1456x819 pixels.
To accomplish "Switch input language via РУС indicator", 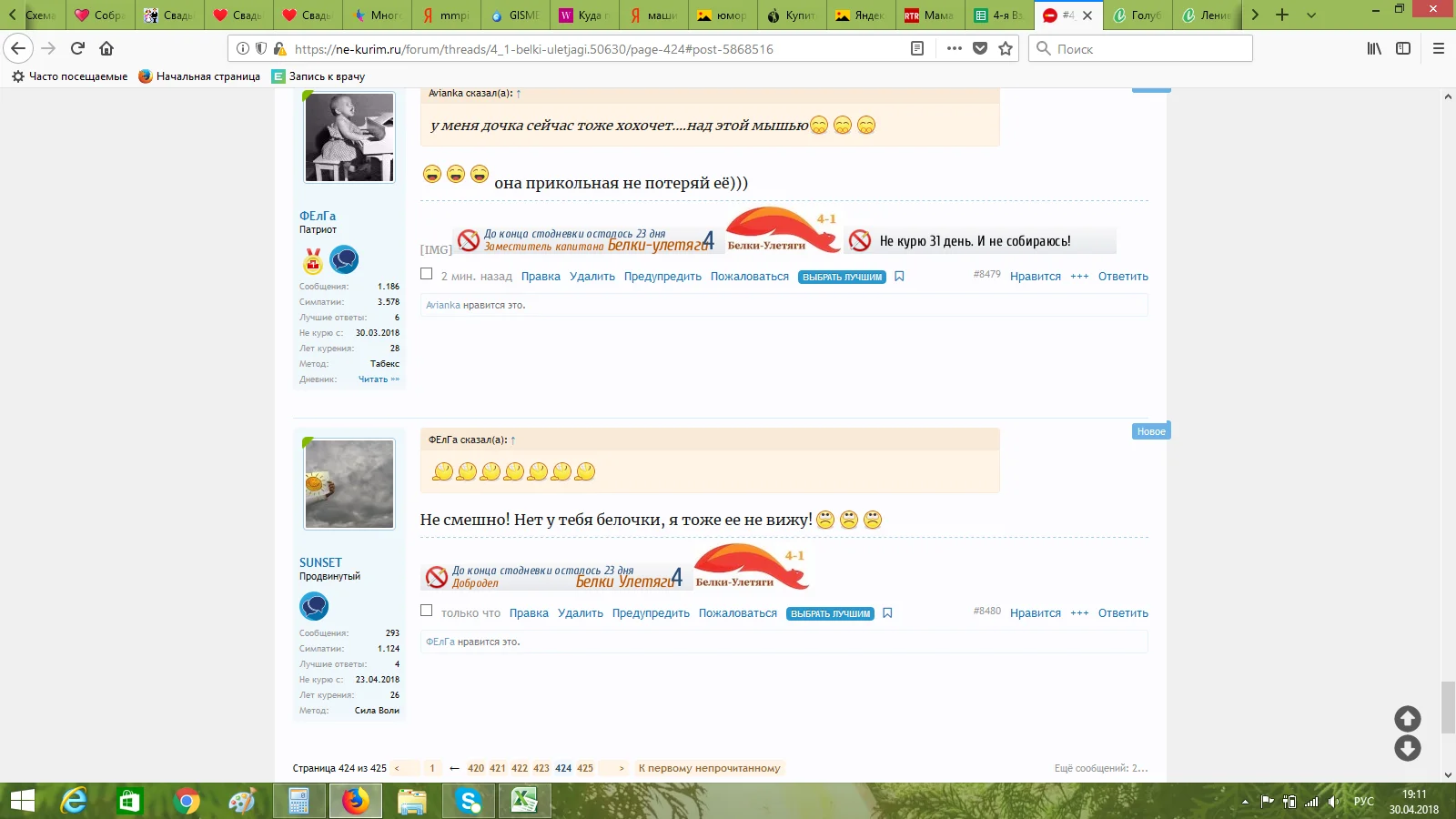I will pyautogui.click(x=1363, y=802).
